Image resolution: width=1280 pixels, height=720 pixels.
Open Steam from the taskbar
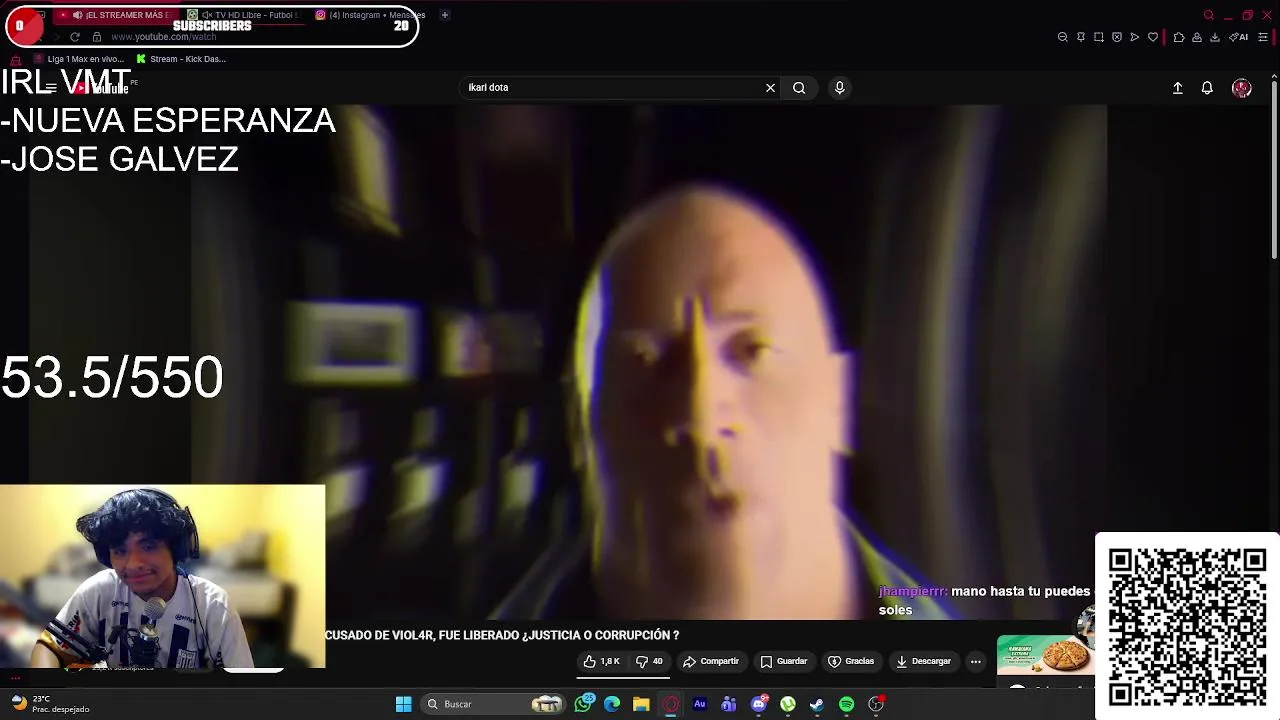click(817, 704)
